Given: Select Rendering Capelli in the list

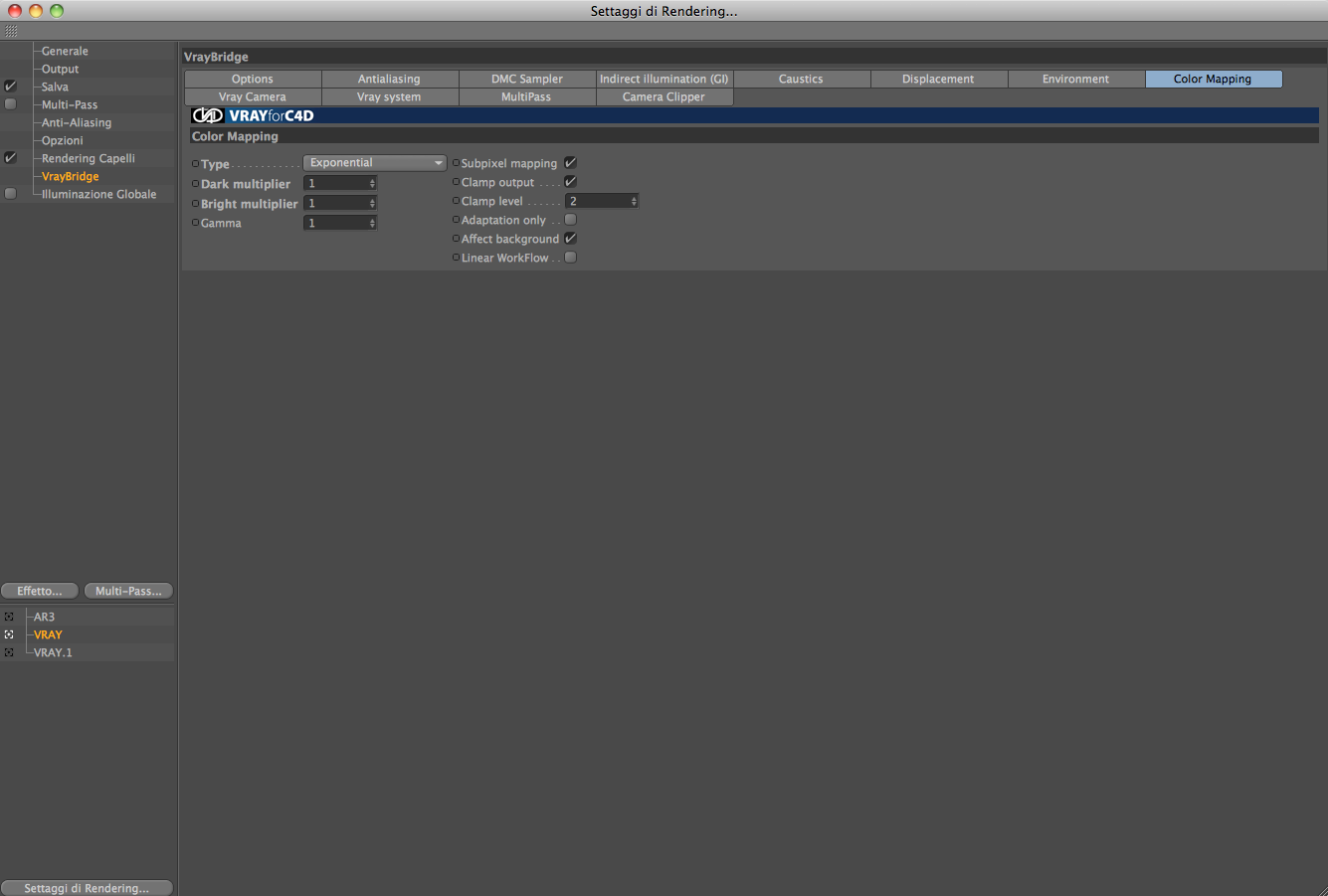Looking at the screenshot, I should tap(89, 158).
